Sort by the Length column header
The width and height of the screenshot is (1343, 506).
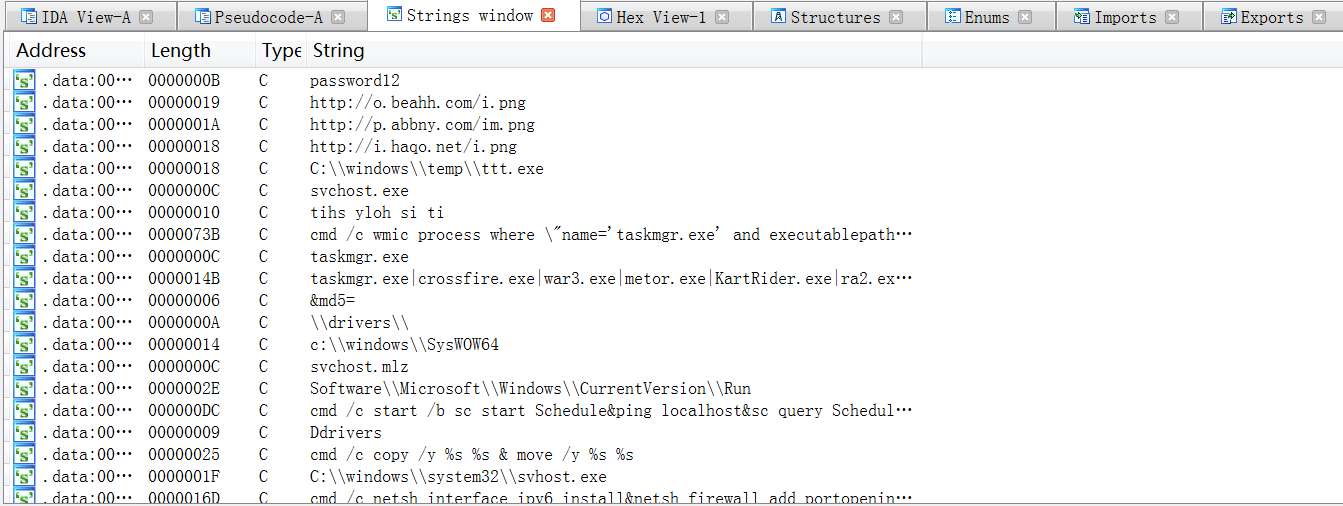(x=181, y=50)
